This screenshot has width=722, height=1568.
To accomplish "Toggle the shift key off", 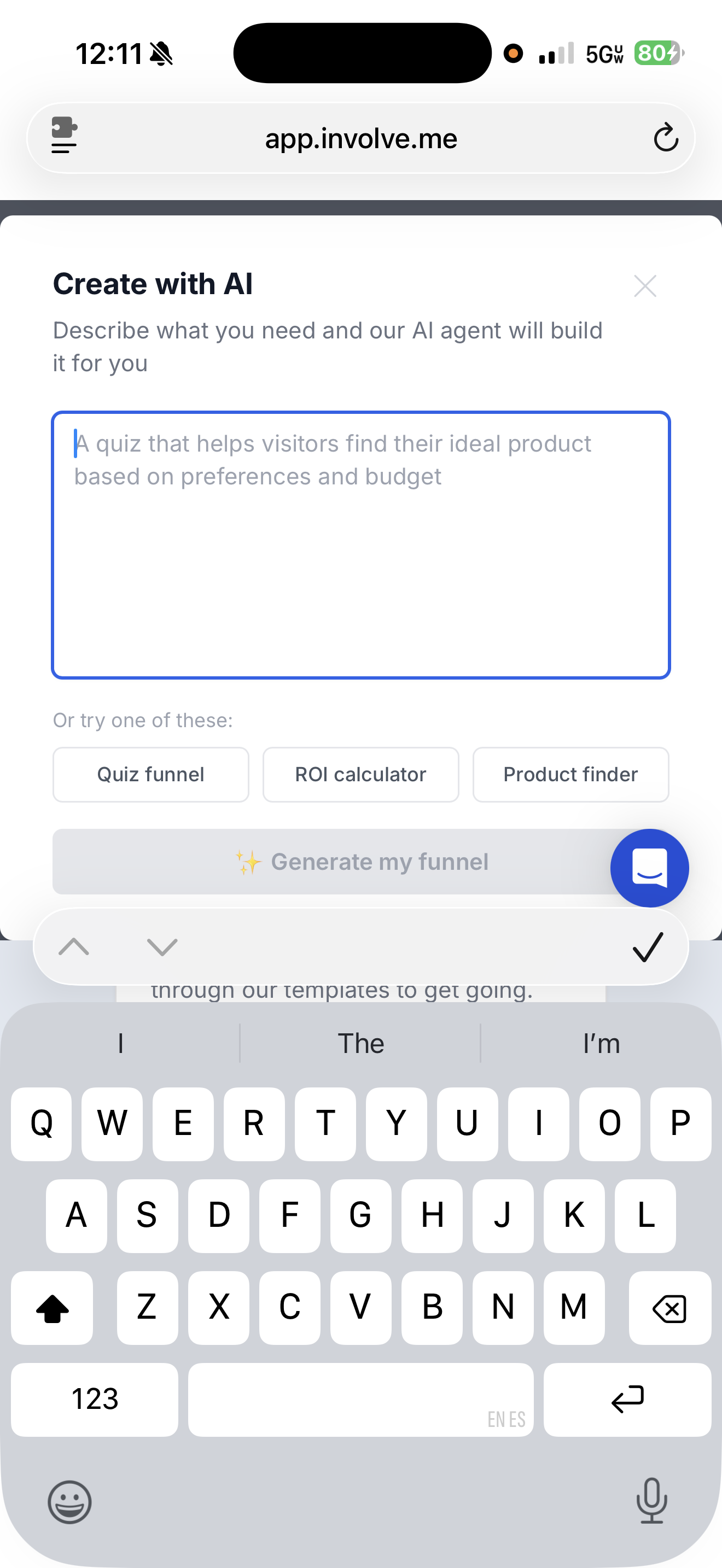I will (x=53, y=1307).
